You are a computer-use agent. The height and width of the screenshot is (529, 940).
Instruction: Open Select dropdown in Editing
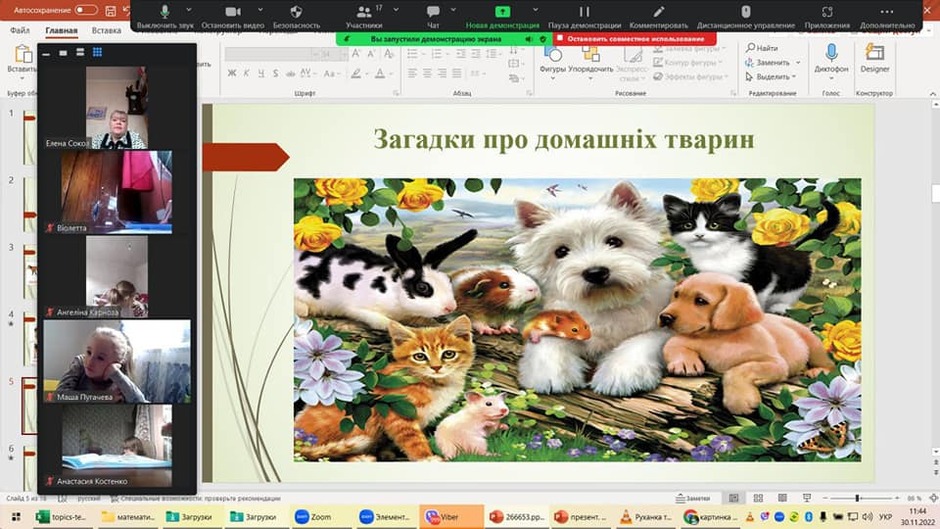point(770,77)
